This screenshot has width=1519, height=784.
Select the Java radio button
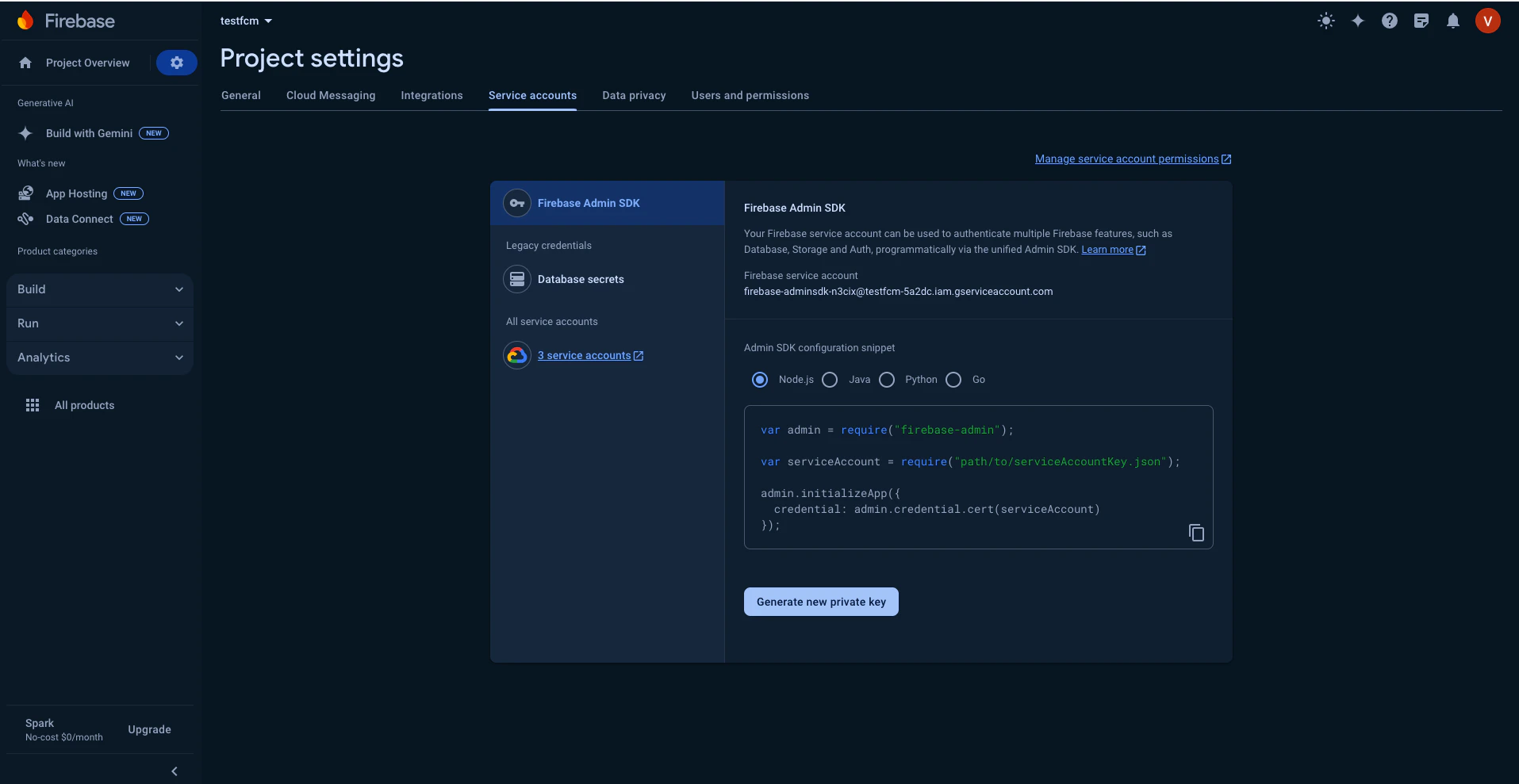(830, 380)
